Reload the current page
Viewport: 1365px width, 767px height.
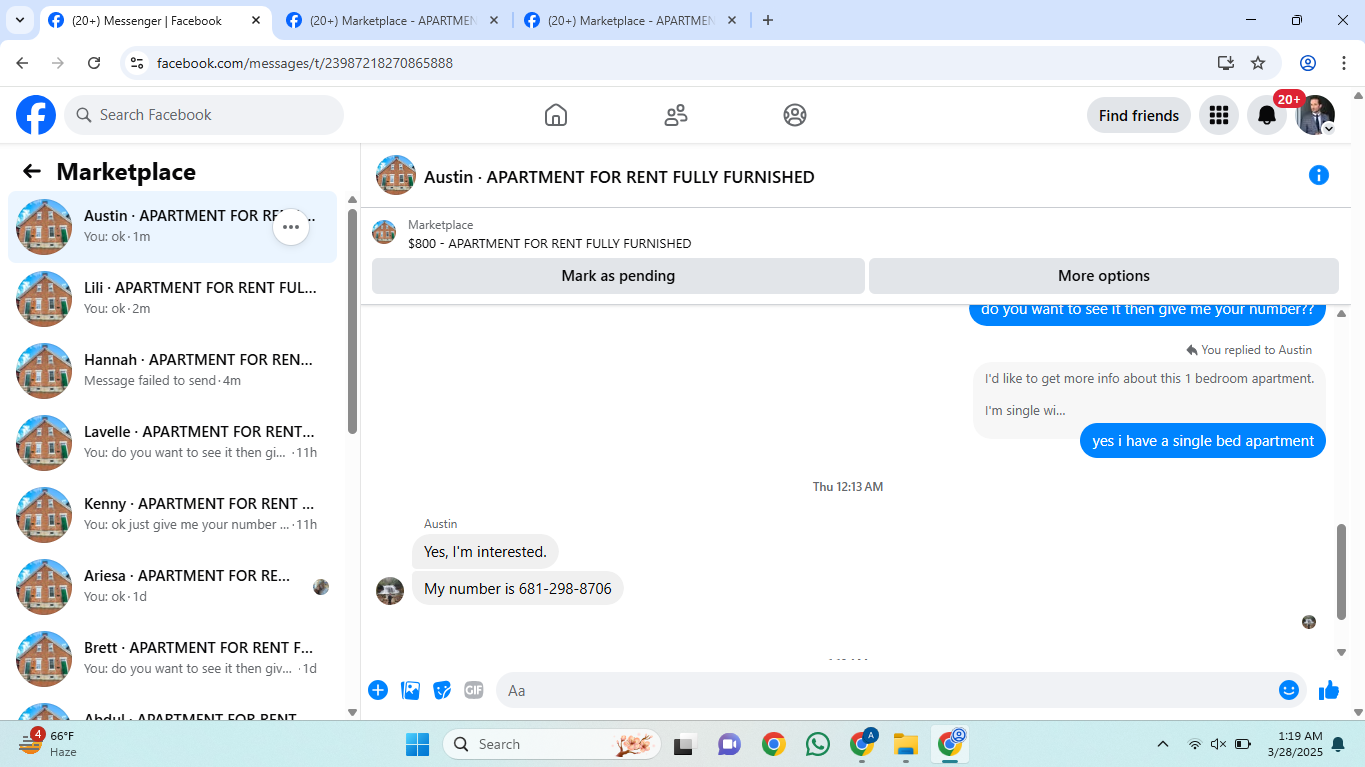click(x=94, y=63)
